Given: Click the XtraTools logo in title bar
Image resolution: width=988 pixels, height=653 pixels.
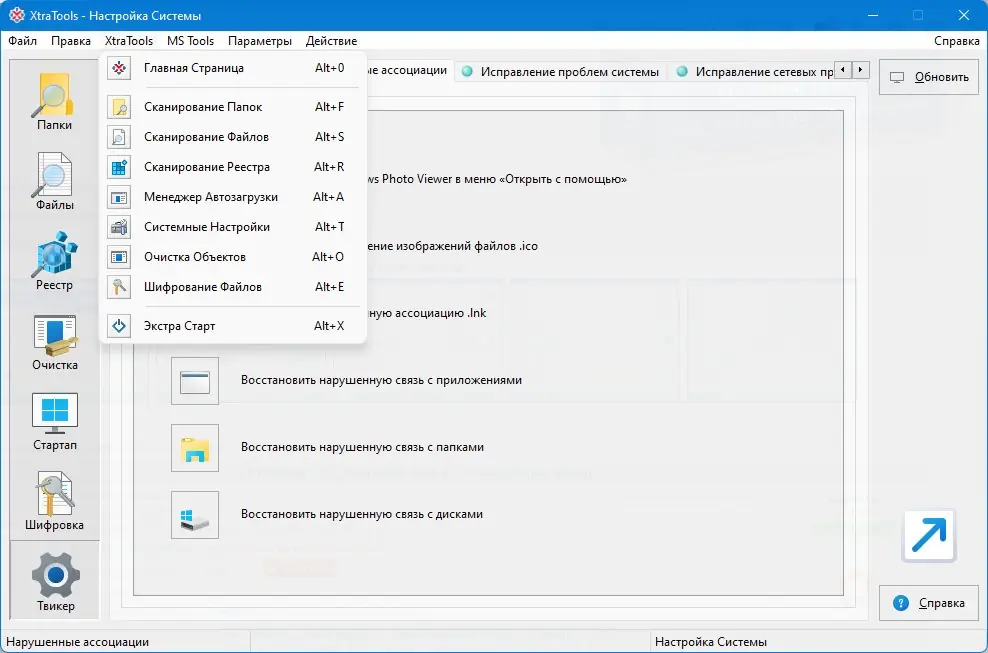Looking at the screenshot, I should pyautogui.click(x=16, y=15).
